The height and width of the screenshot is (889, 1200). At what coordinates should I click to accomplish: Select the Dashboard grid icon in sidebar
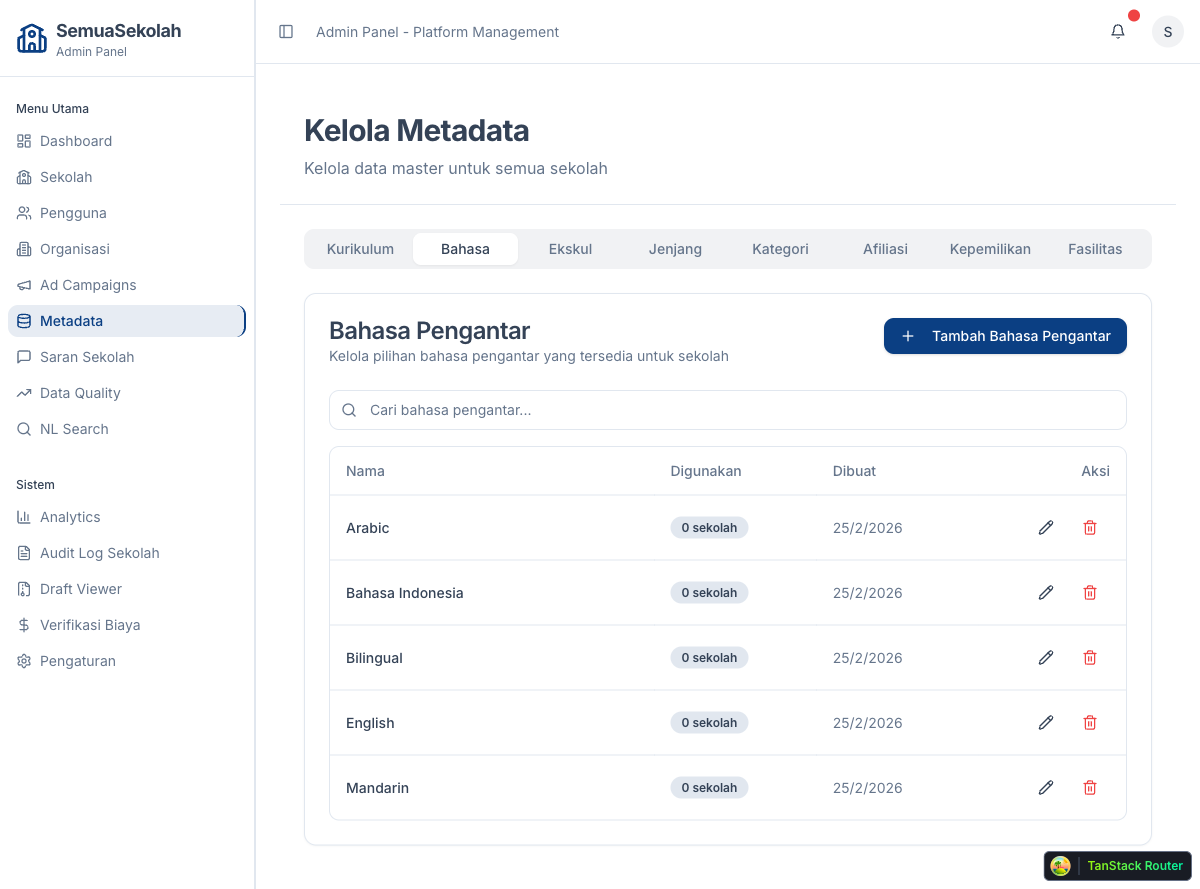(22, 141)
